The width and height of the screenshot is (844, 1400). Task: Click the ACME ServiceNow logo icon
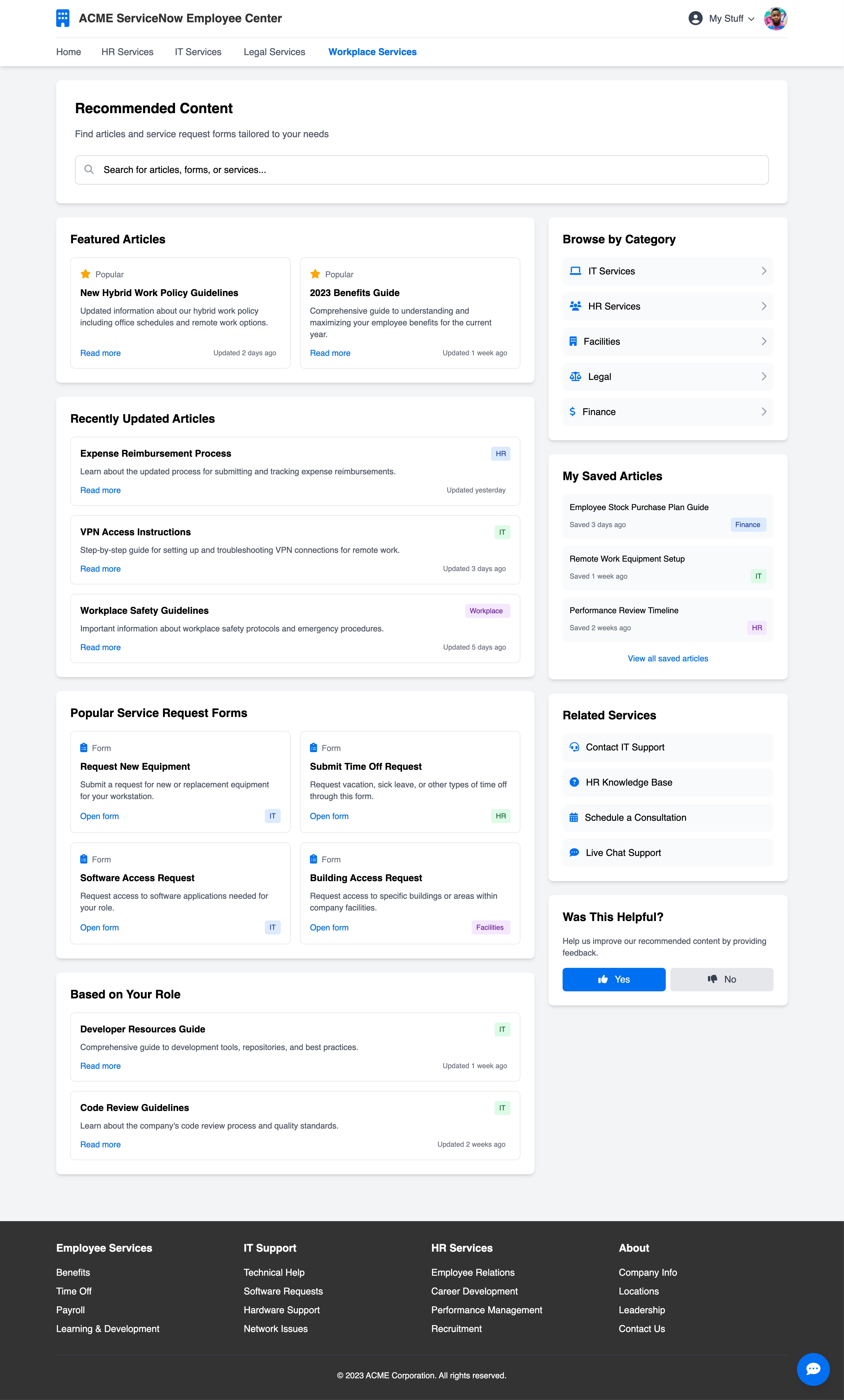[x=62, y=18]
